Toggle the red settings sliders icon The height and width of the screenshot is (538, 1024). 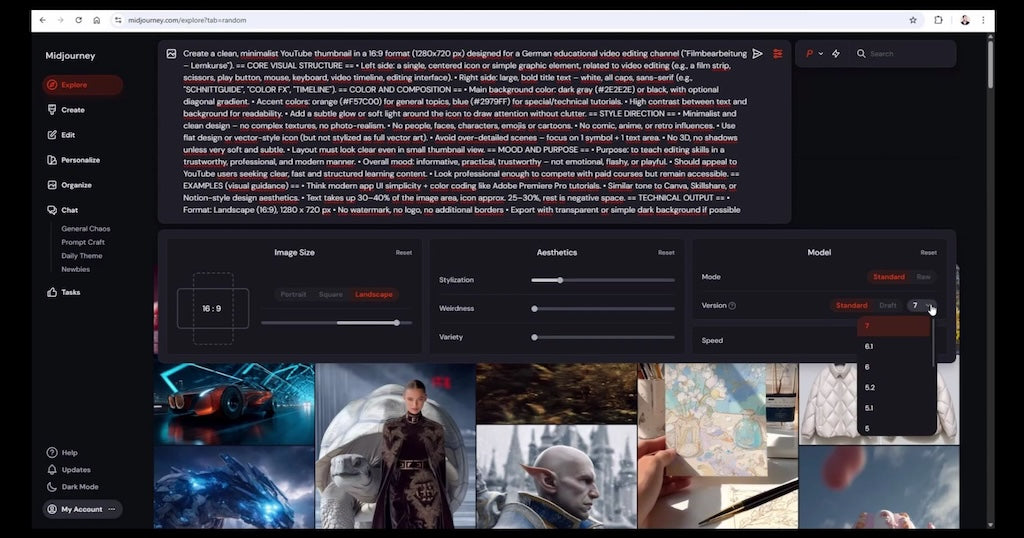[x=777, y=54]
